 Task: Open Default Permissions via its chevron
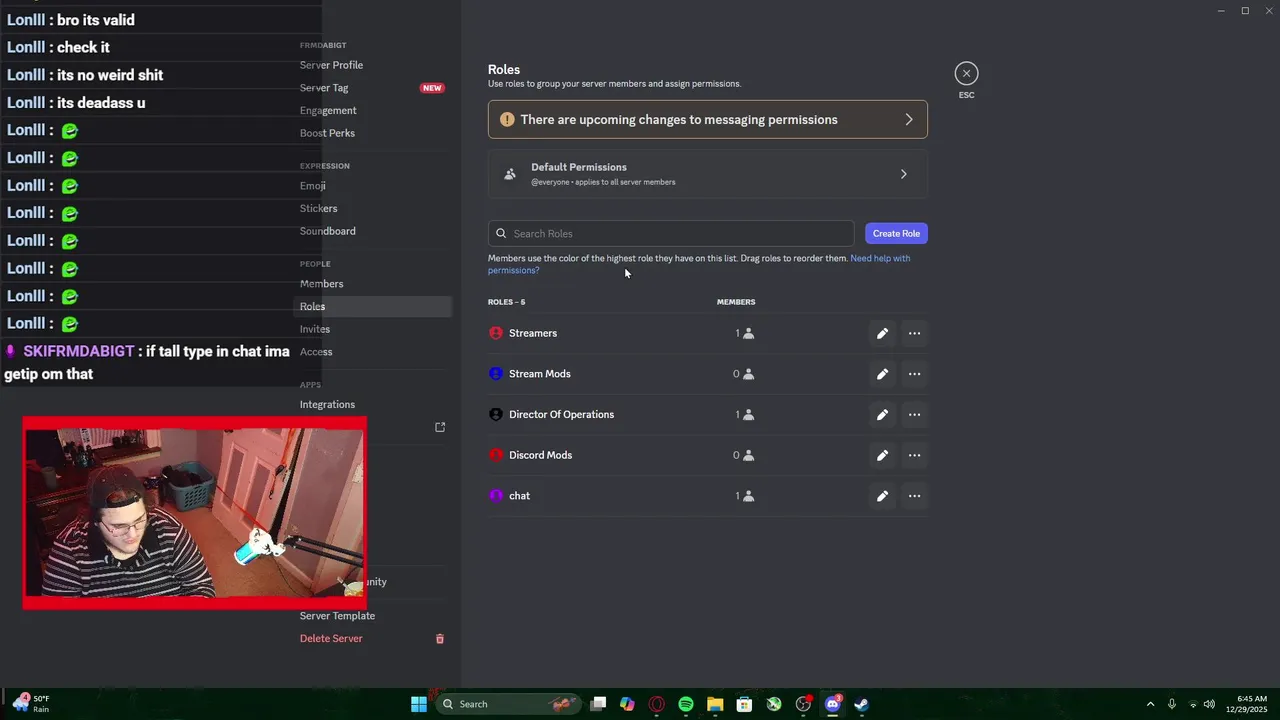pyautogui.click(x=903, y=174)
